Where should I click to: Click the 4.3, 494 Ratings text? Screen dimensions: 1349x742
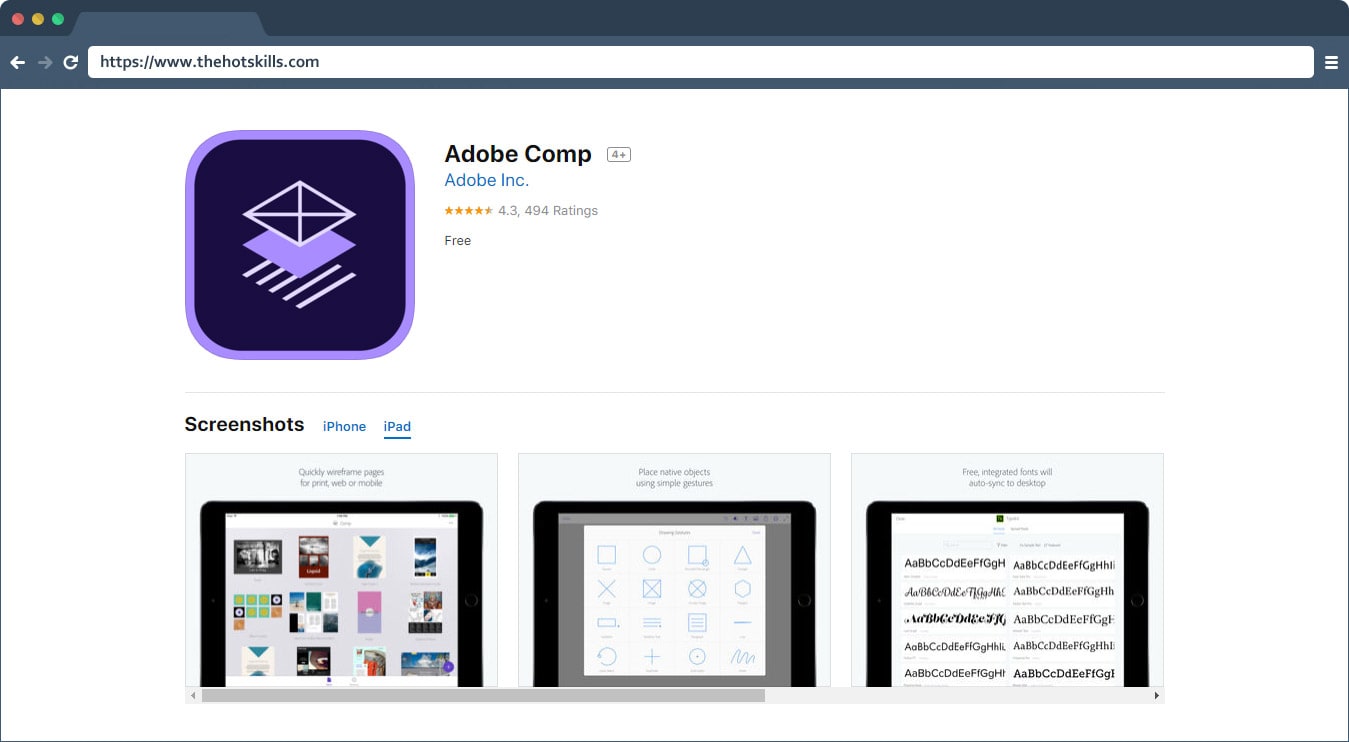tap(548, 211)
